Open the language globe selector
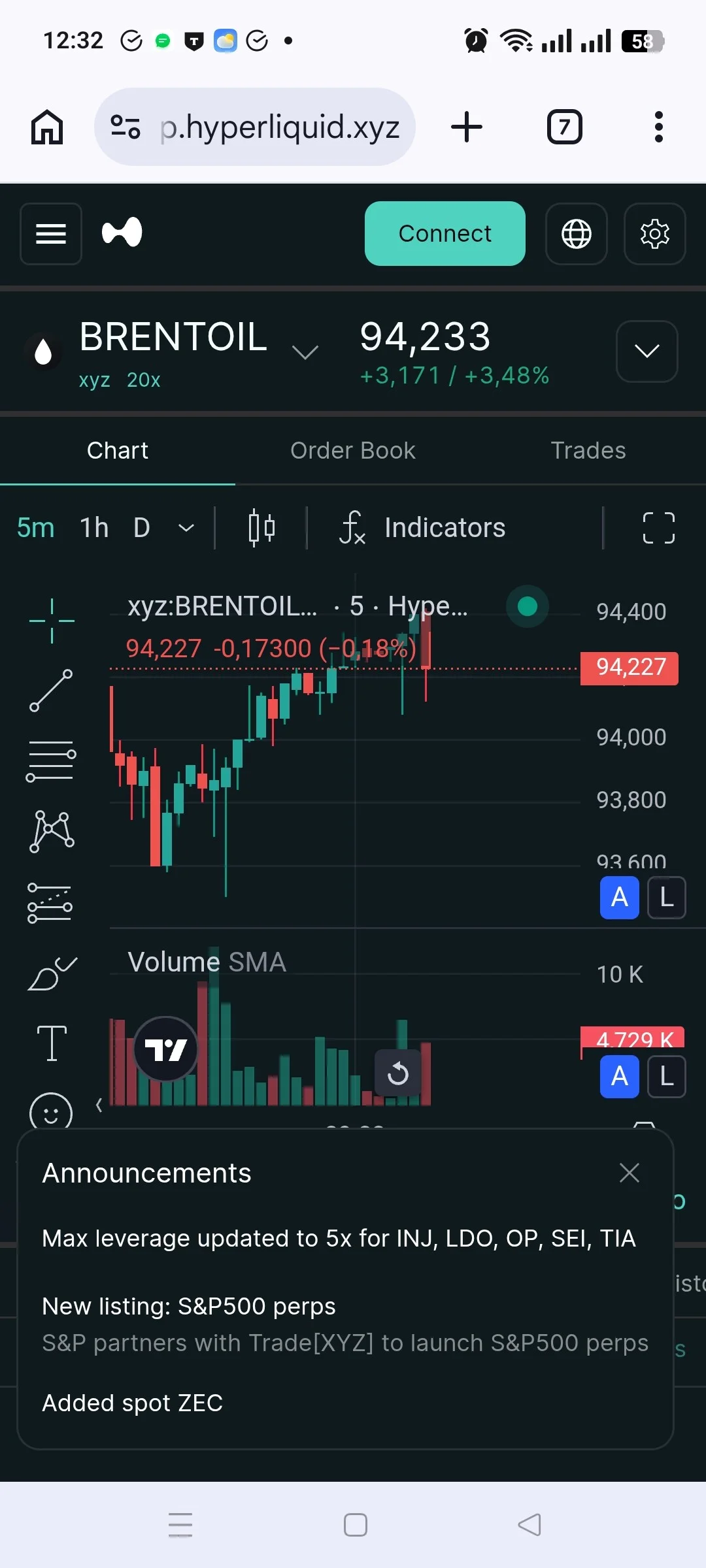The height and width of the screenshot is (1568, 706). point(577,234)
